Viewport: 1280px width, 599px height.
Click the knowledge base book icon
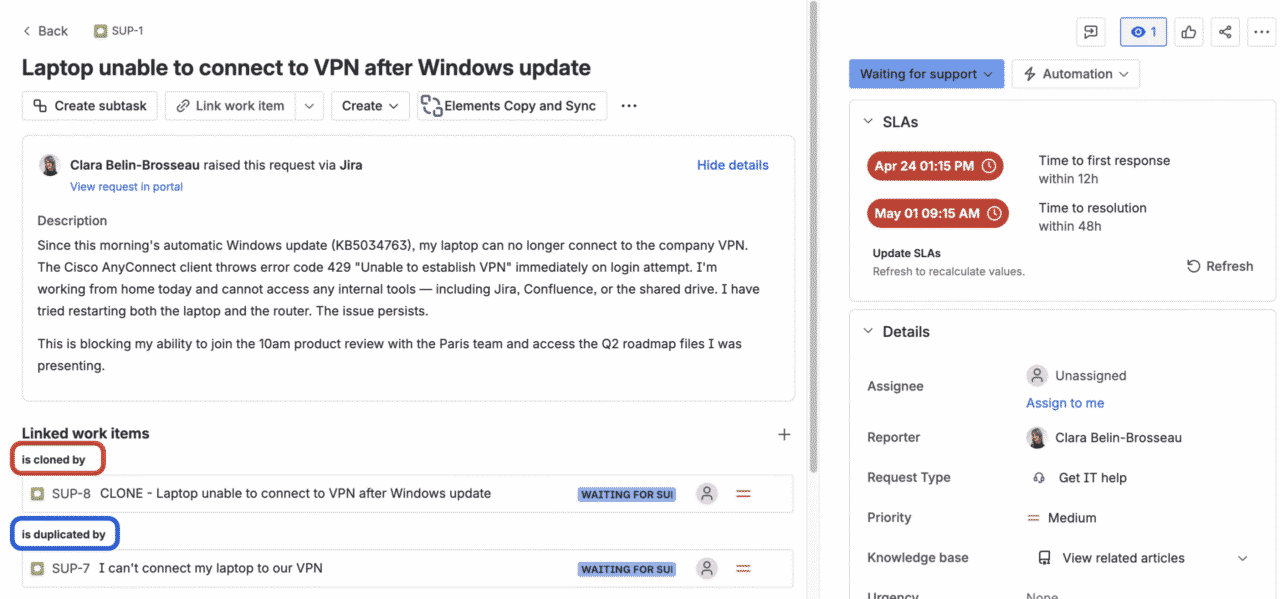(1044, 558)
